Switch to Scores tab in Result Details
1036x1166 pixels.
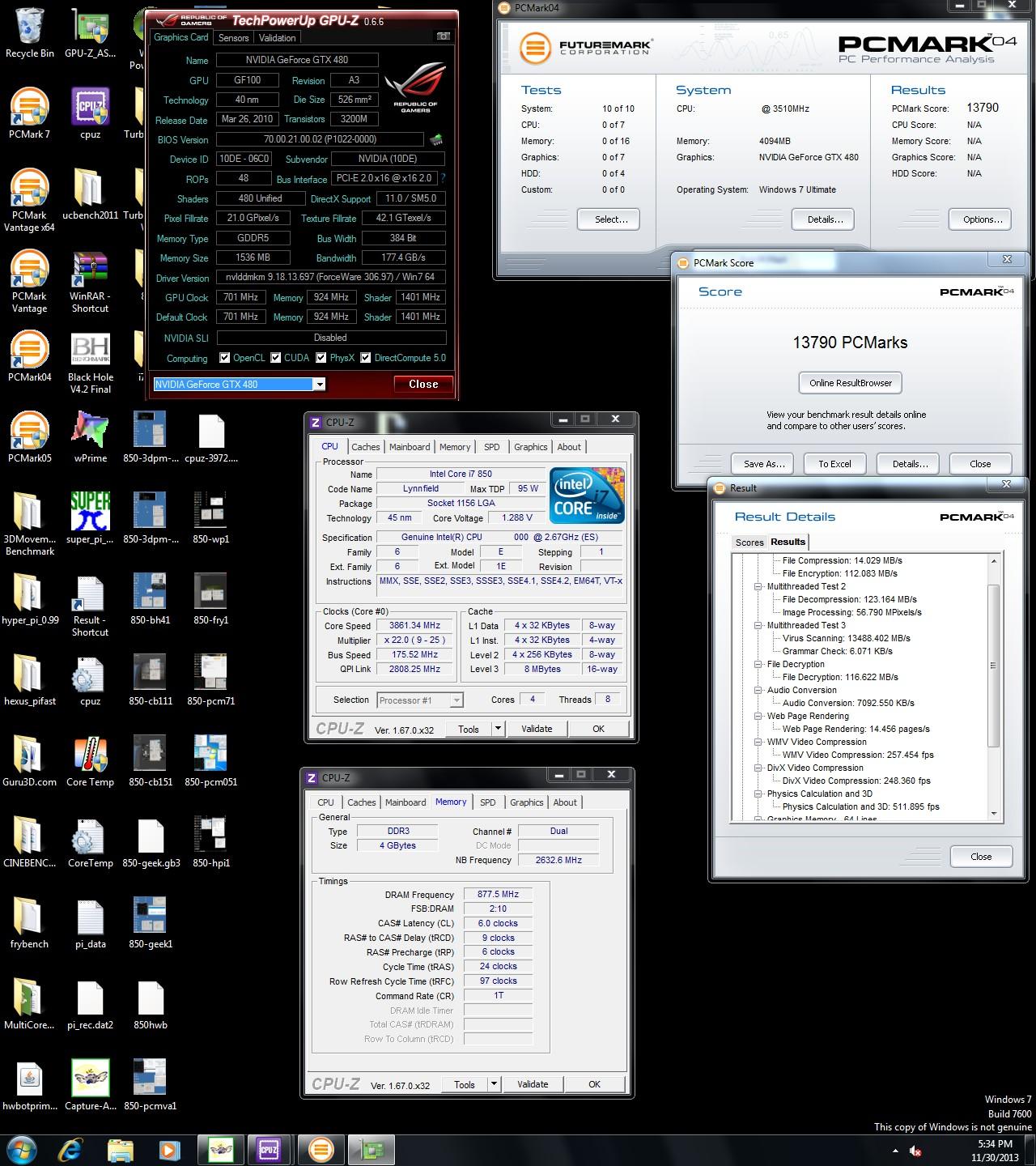pyautogui.click(x=749, y=543)
